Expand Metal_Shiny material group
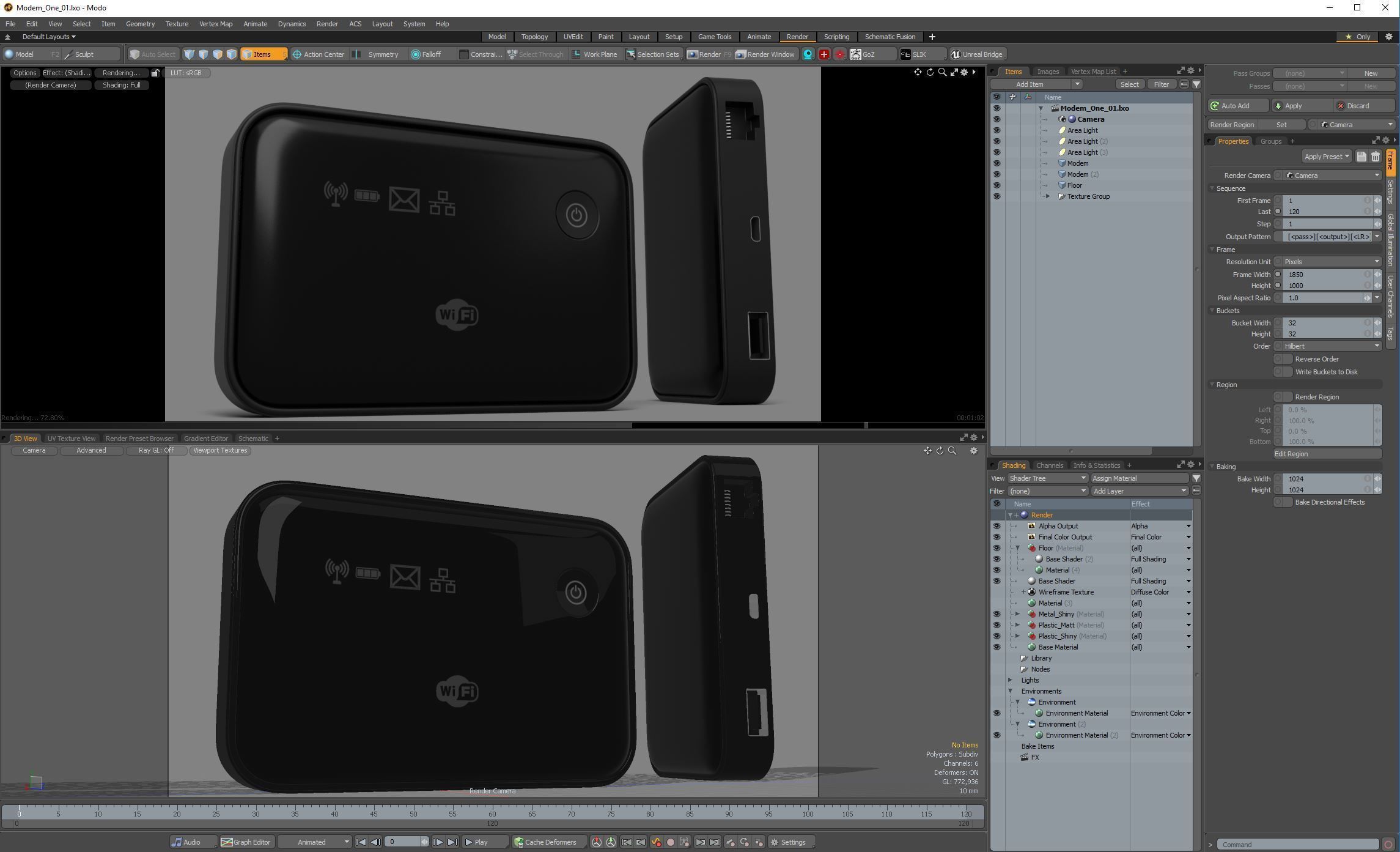Image resolution: width=1400 pixels, height=852 pixels. click(1017, 614)
